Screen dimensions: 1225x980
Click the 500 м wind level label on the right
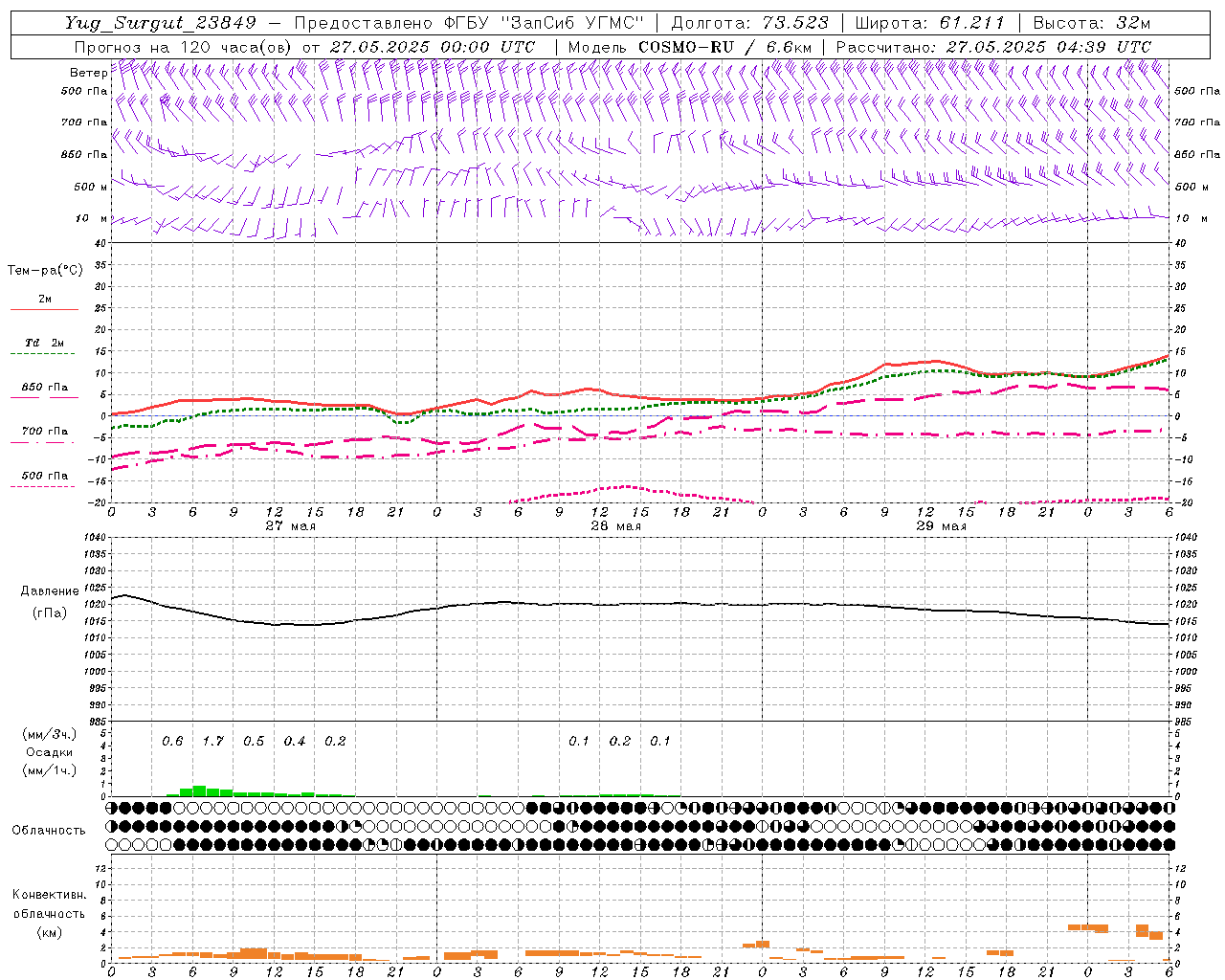click(1191, 187)
